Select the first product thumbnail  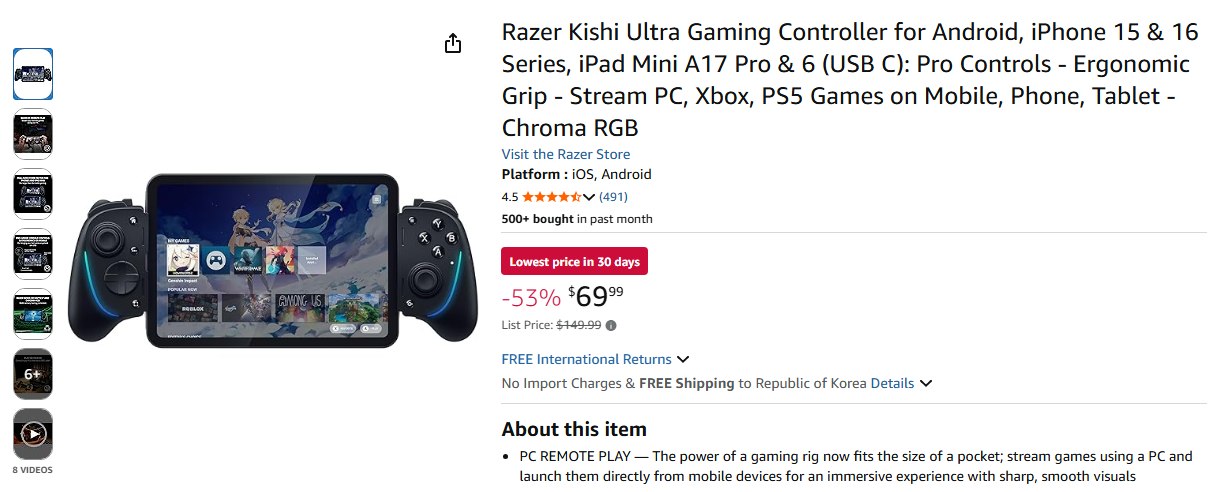pyautogui.click(x=33, y=74)
